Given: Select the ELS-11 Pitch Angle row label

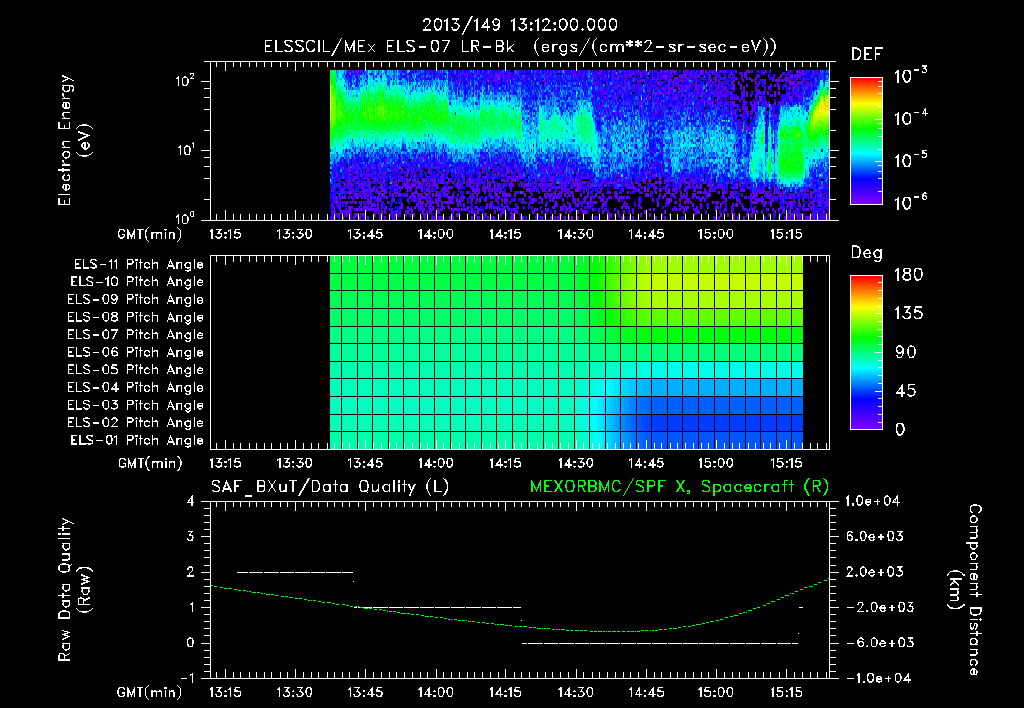Looking at the screenshot, I should pyautogui.click(x=138, y=265).
